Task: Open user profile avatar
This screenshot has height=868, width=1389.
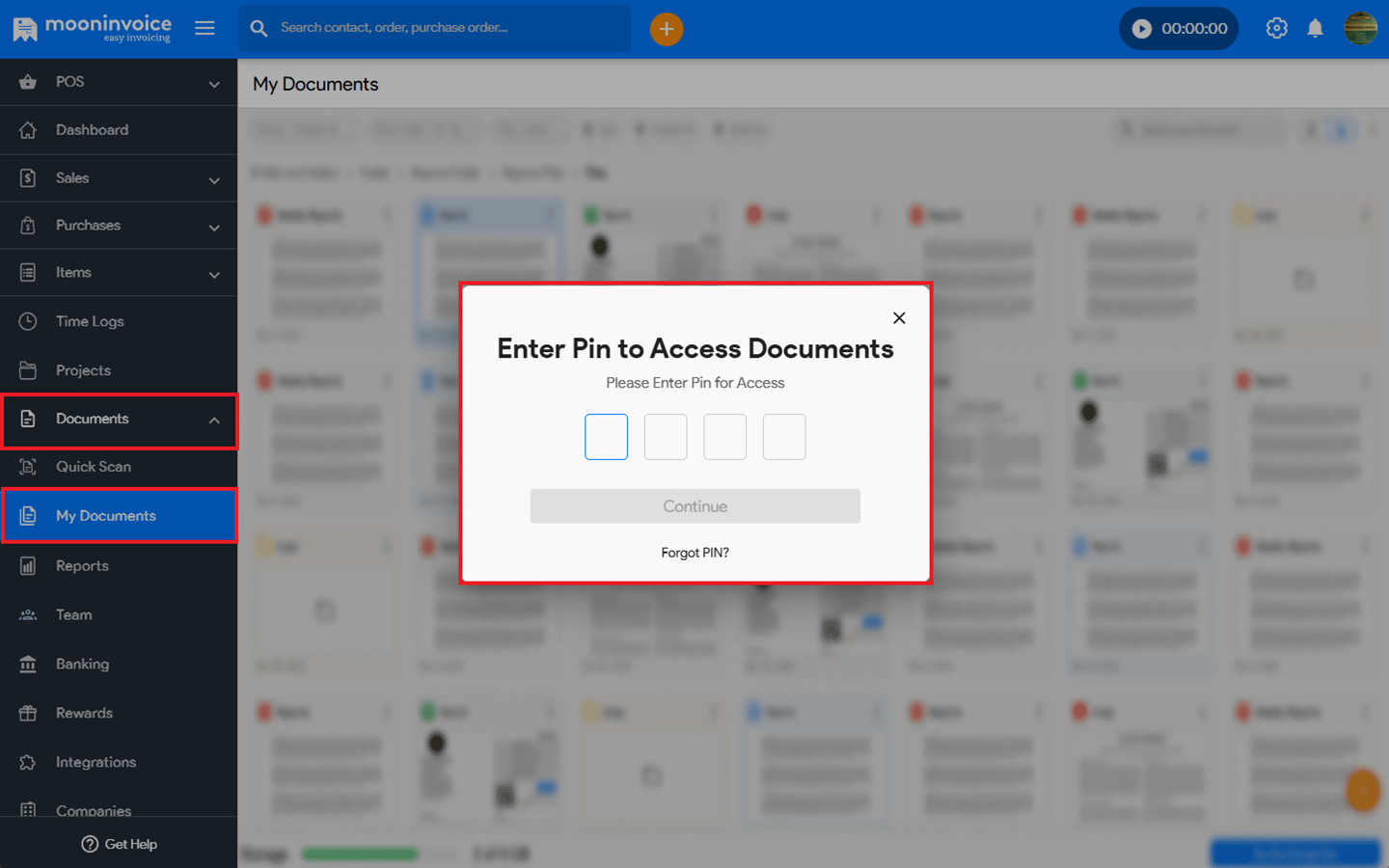Action: tap(1360, 28)
